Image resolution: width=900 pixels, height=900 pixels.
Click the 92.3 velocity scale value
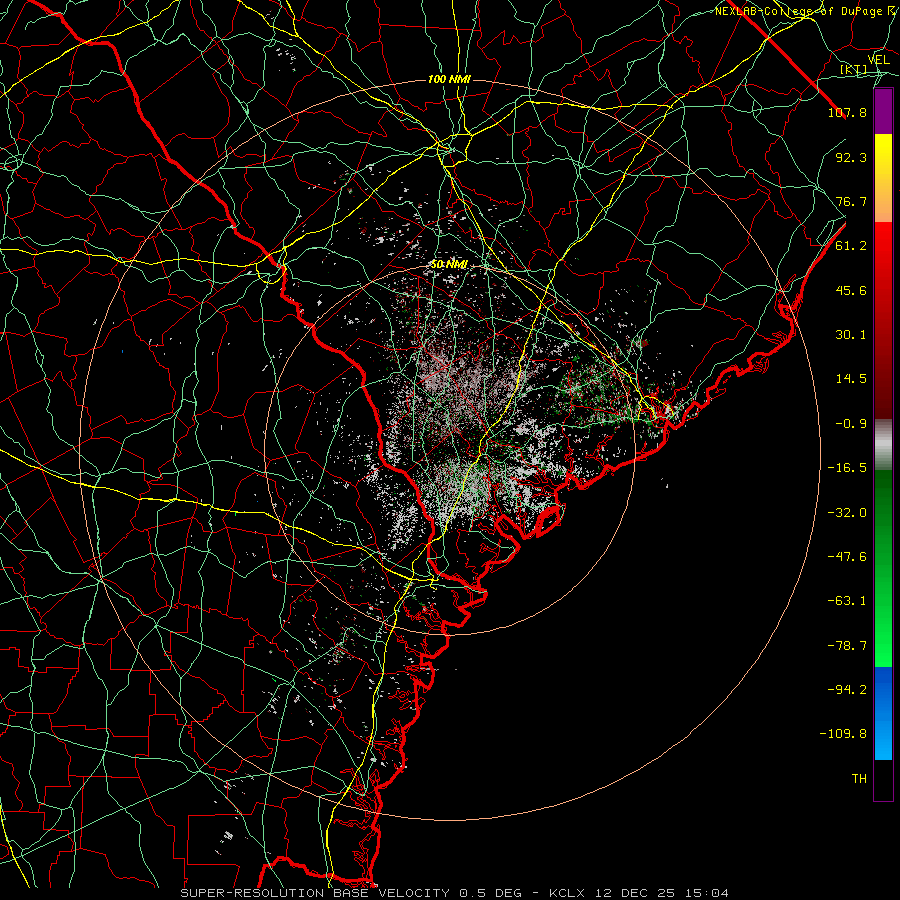coord(851,157)
